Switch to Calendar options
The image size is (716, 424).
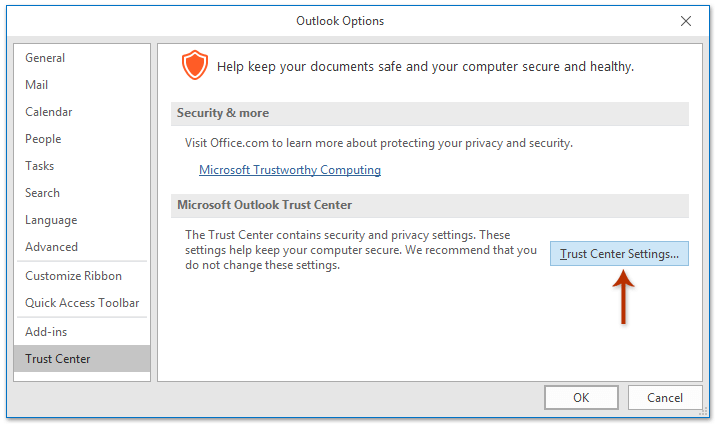[82, 112]
